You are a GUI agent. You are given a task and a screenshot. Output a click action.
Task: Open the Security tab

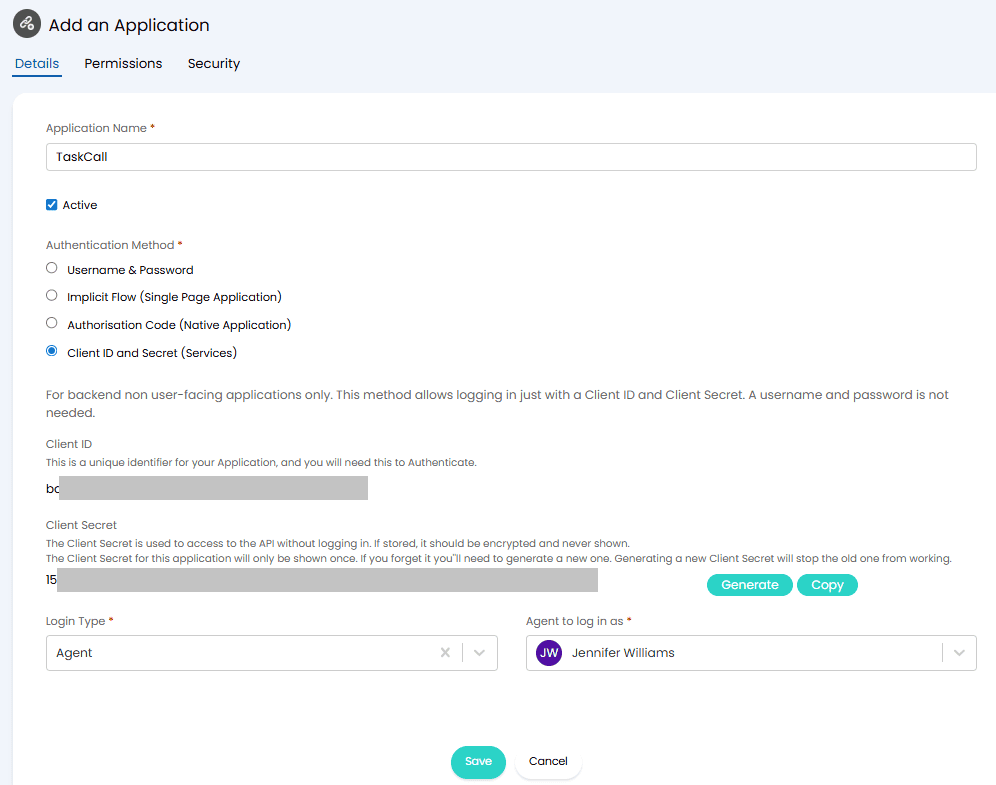coord(213,63)
